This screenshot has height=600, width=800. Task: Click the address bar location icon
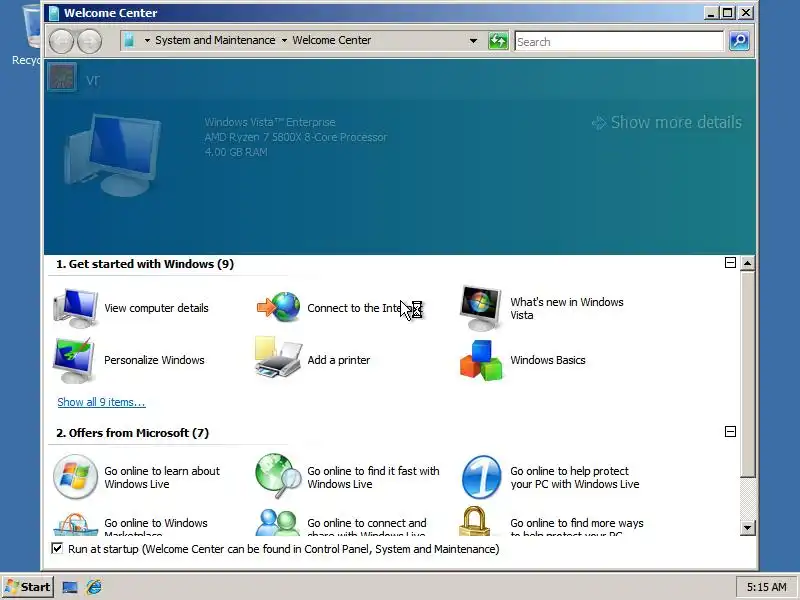point(130,40)
